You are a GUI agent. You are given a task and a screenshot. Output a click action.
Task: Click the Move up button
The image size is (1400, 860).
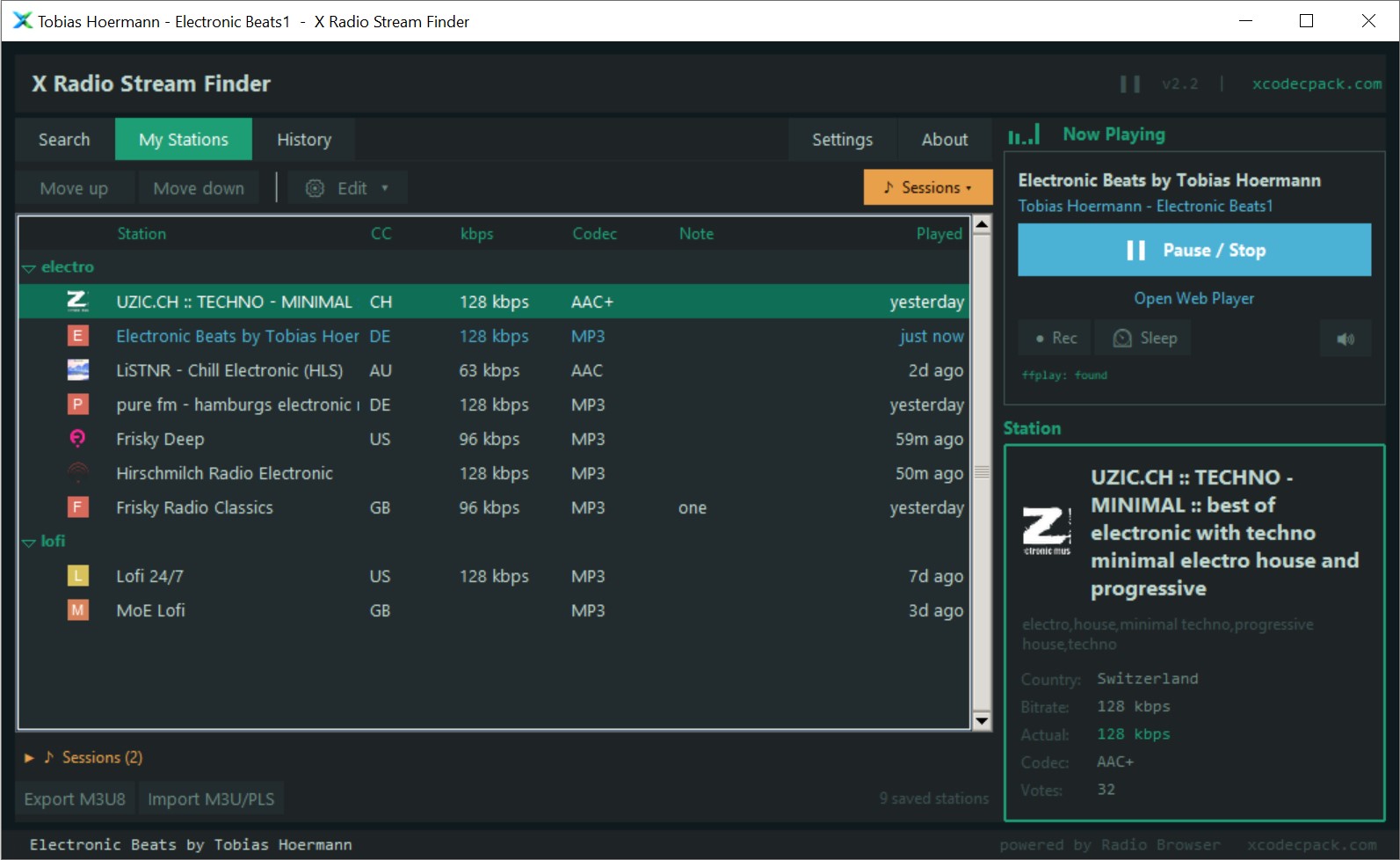[74, 188]
